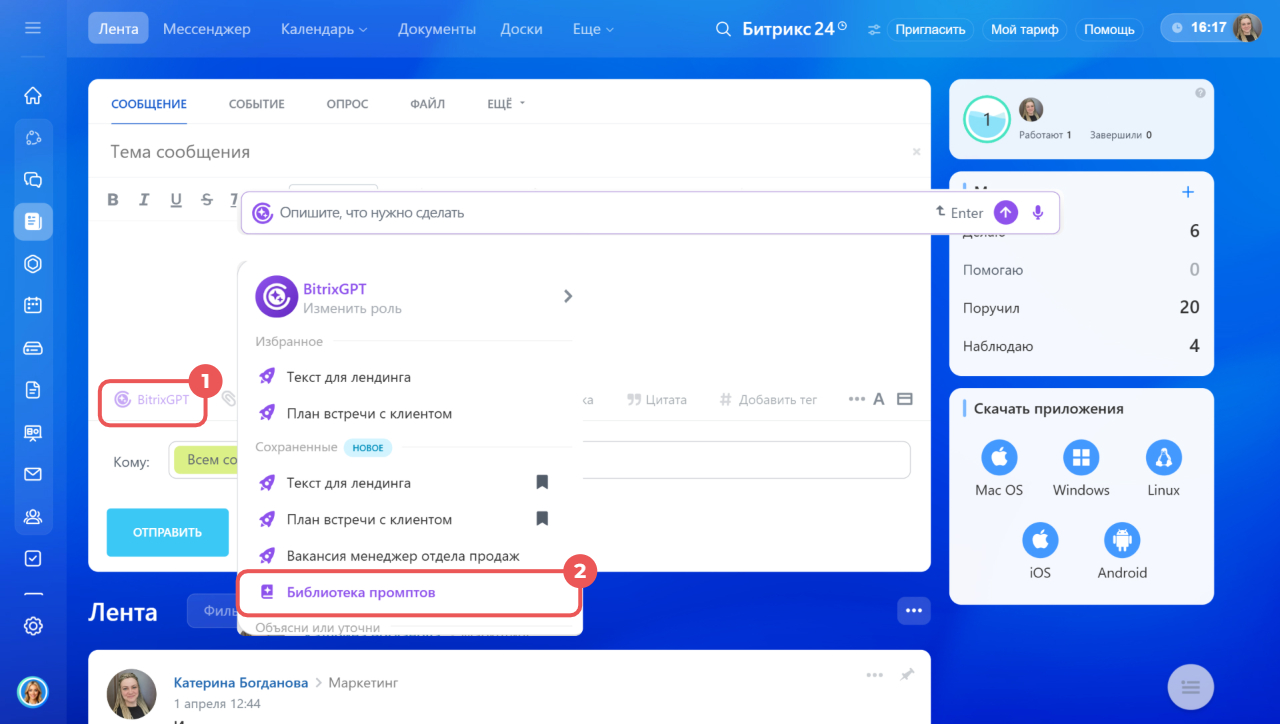Open the search magnifier icon
Image resolution: width=1280 pixels, height=724 pixels.
pyautogui.click(x=723, y=29)
